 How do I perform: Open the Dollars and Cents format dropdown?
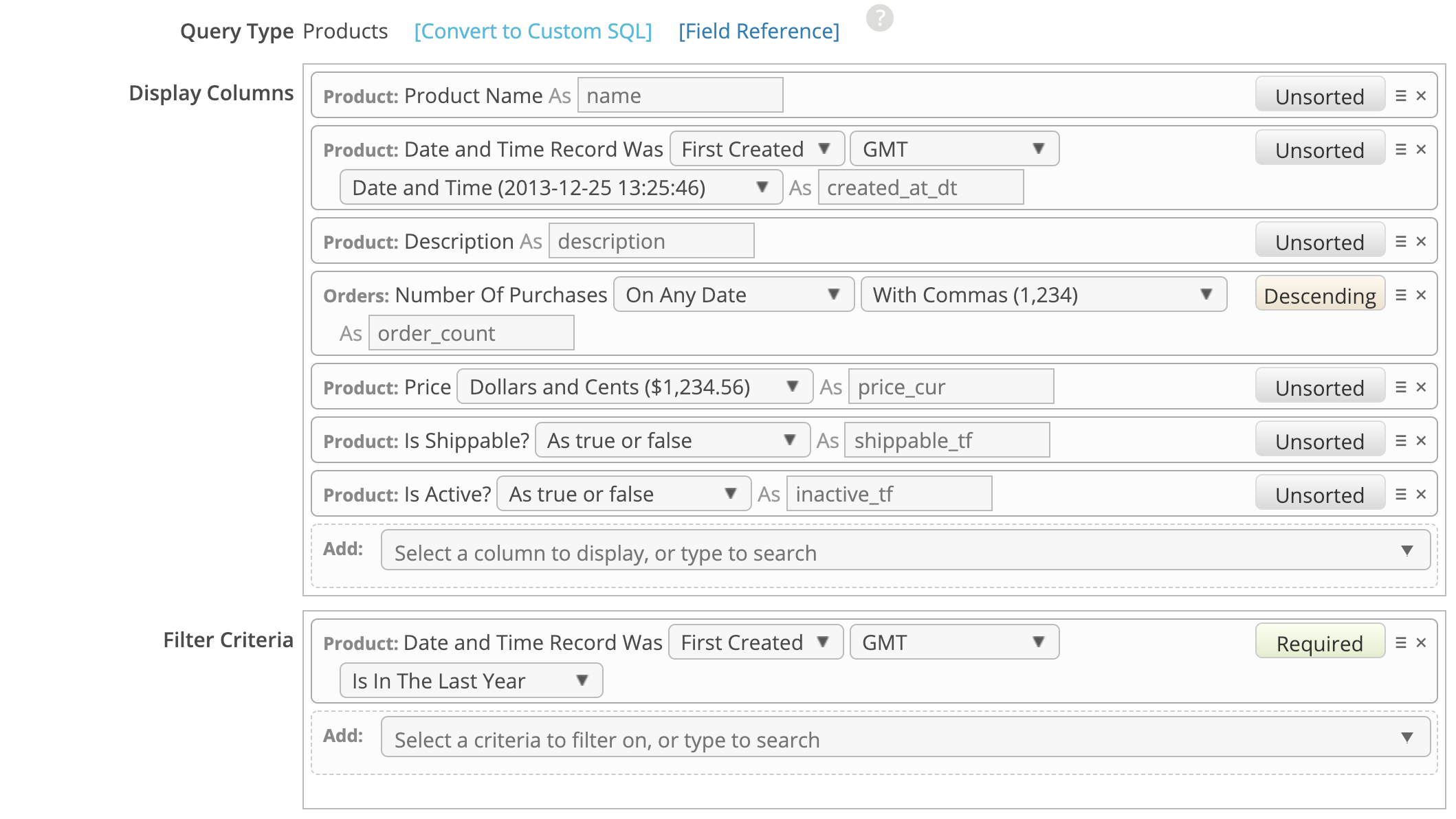[x=634, y=387]
